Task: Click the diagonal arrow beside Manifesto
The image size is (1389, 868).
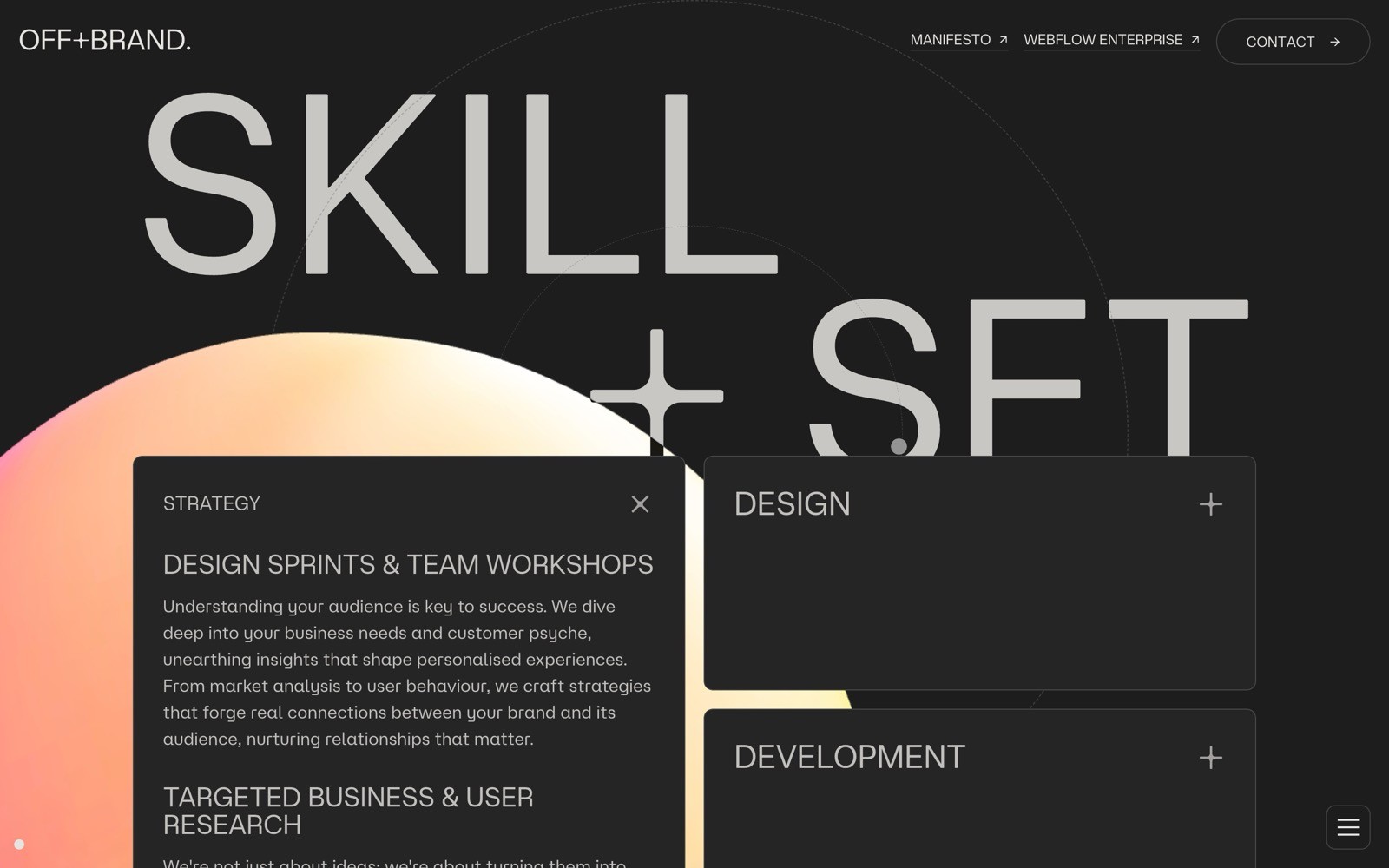Action: click(x=1003, y=40)
